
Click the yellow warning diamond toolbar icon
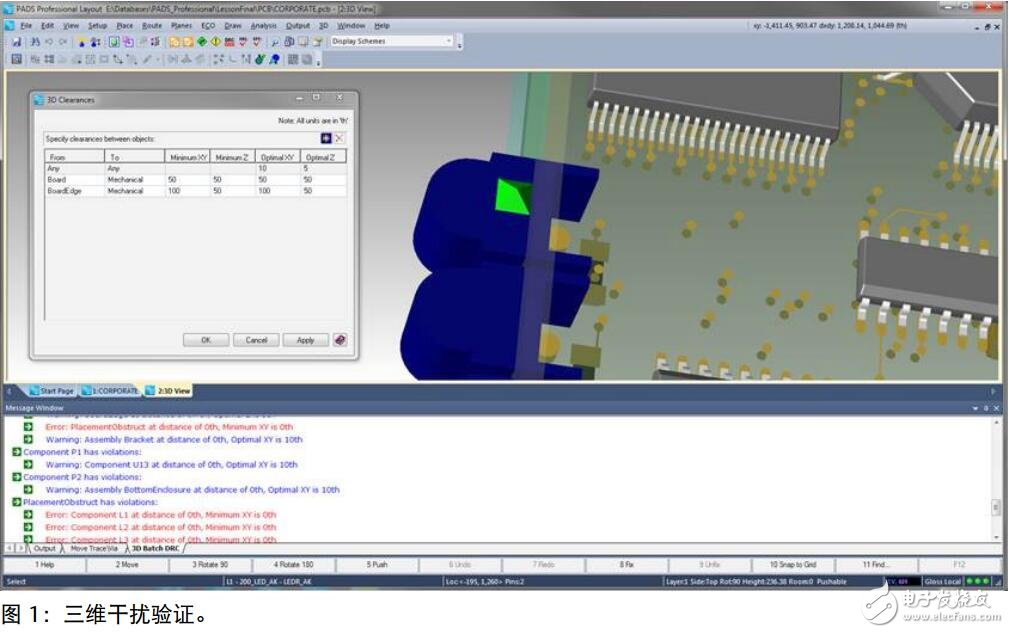point(216,42)
